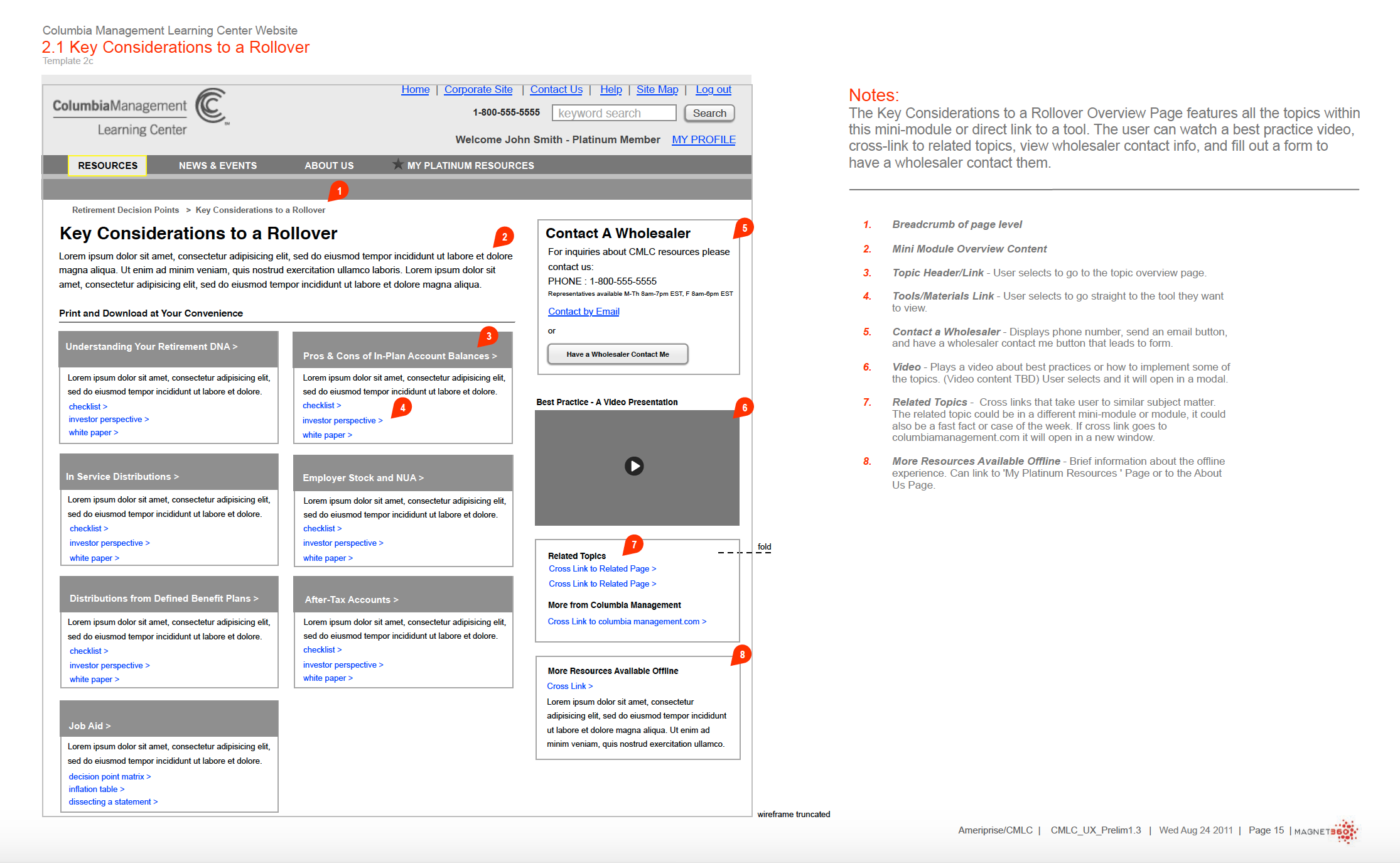Open investor perspective under Retirement DNA
This screenshot has width=1400, height=863.
(109, 419)
